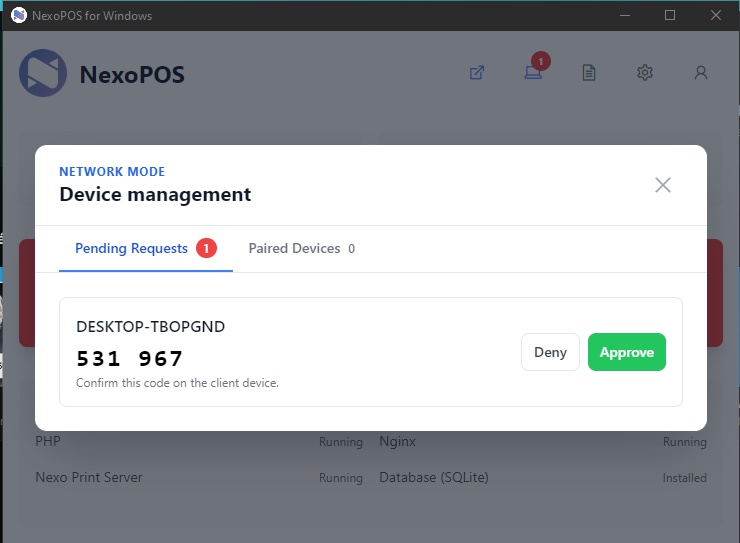This screenshot has width=740, height=543.
Task: Click the red badge on Pending Requests
Action: click(206, 248)
